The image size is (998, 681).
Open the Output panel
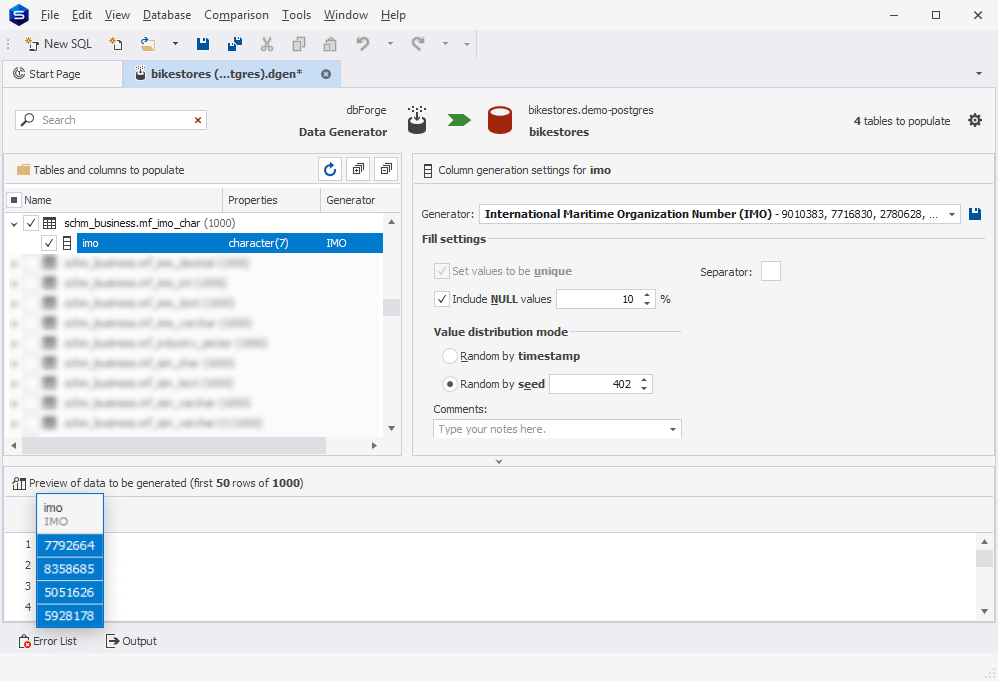(131, 641)
